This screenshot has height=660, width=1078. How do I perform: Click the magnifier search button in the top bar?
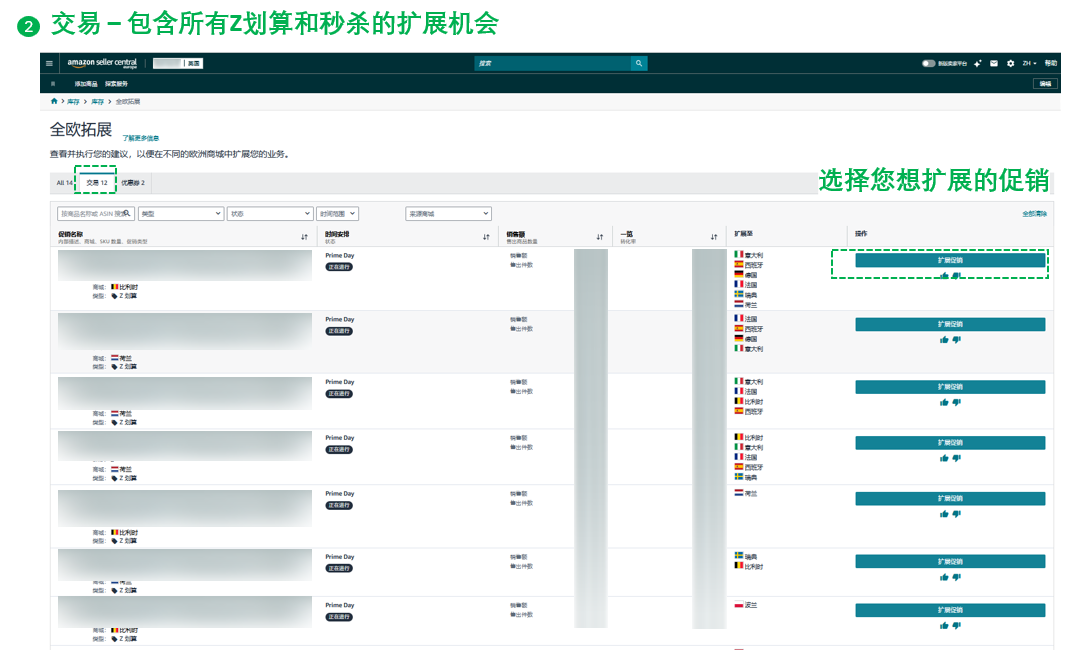pos(639,63)
